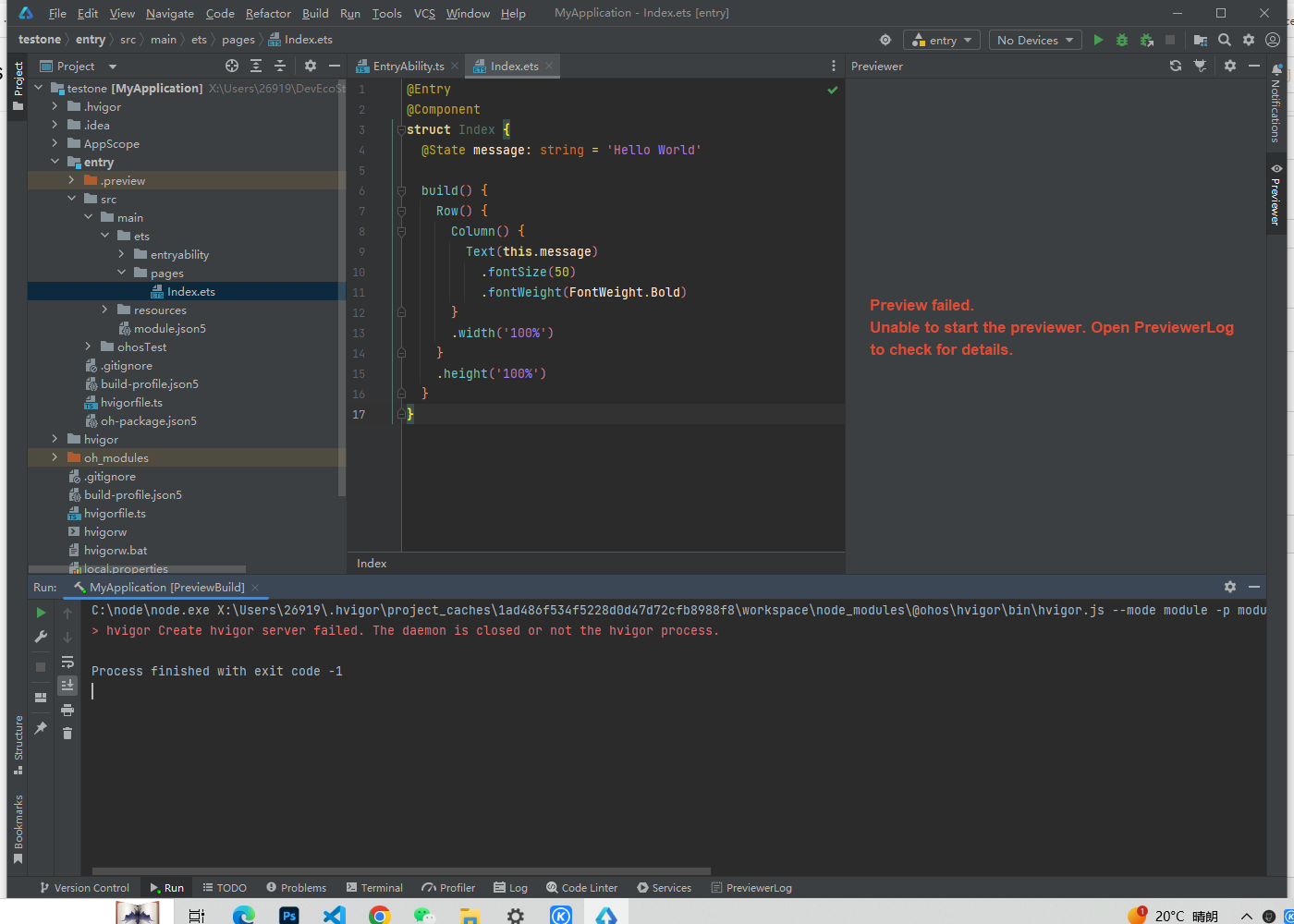Open Google Chrome from taskbar
This screenshot has height=924, width=1294.
coord(379,915)
